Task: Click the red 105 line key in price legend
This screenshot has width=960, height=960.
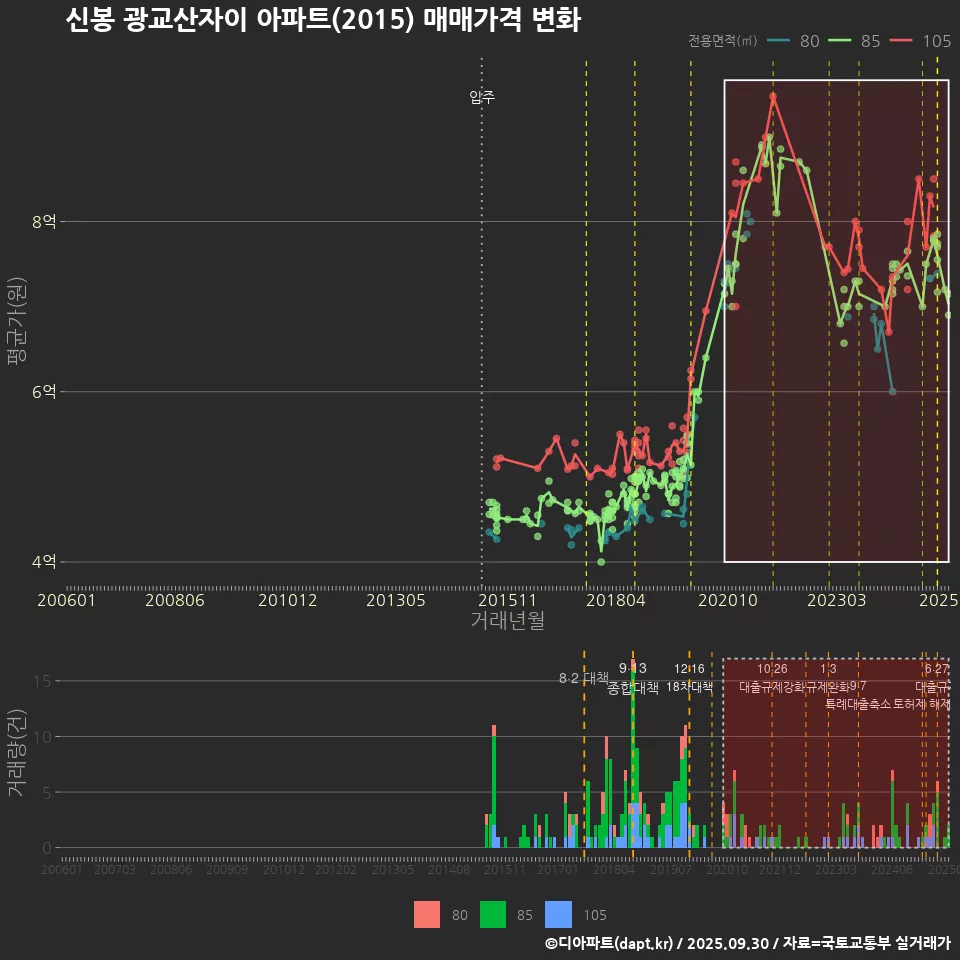Action: tap(902, 41)
